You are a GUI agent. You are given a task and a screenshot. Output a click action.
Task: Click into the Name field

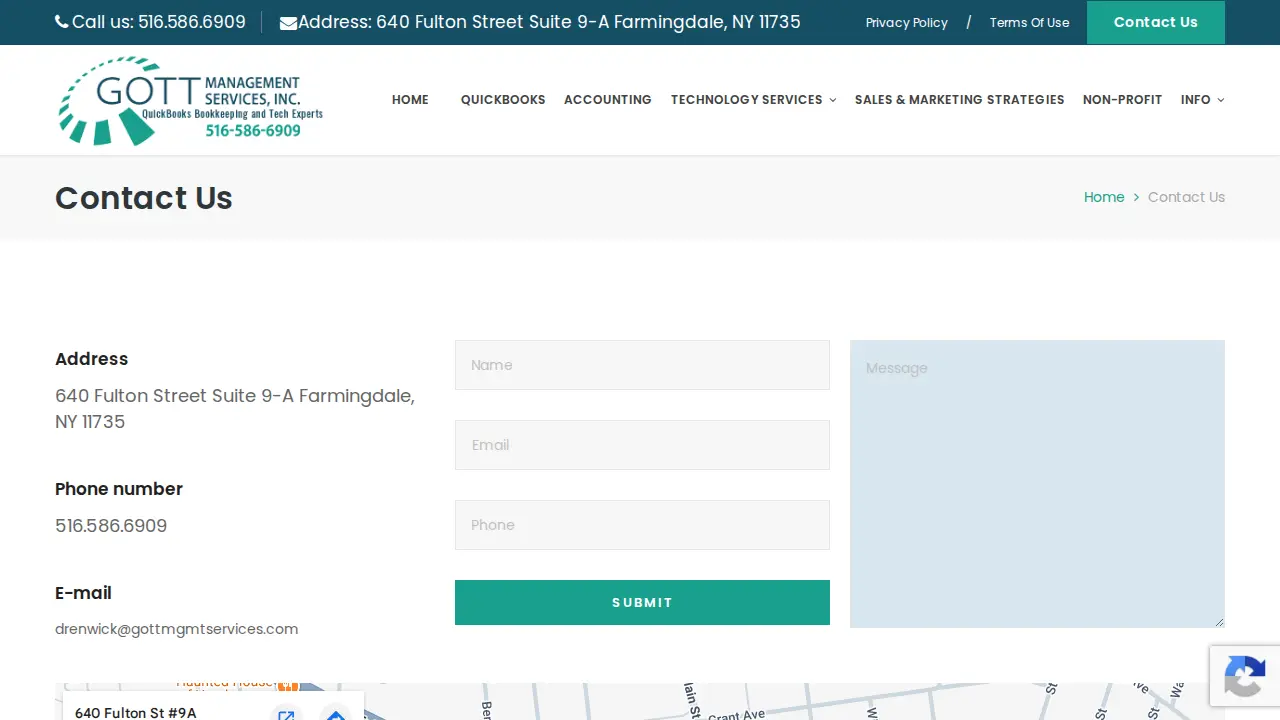[x=642, y=365]
